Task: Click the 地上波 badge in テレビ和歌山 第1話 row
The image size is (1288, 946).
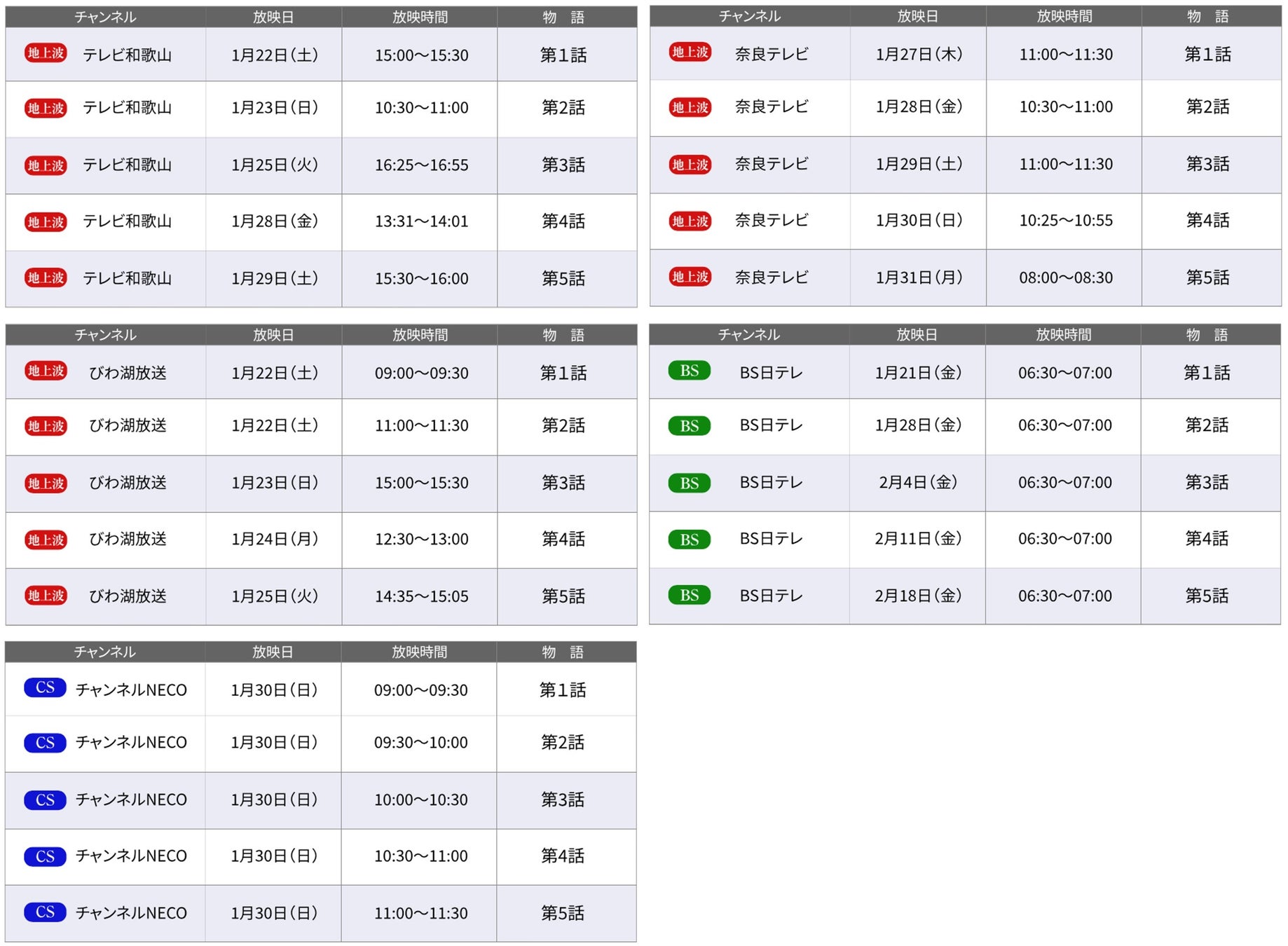Action: [x=46, y=53]
